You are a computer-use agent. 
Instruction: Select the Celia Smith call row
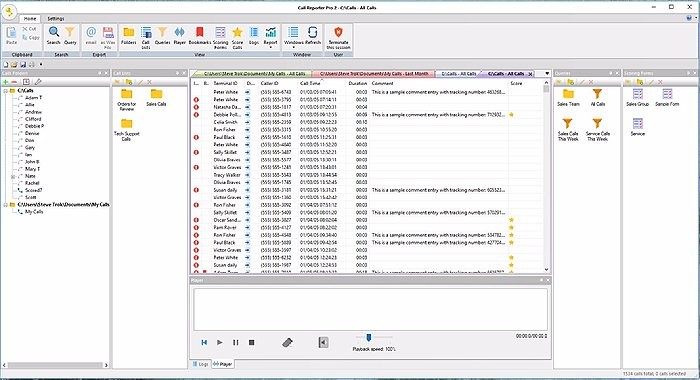[366, 122]
